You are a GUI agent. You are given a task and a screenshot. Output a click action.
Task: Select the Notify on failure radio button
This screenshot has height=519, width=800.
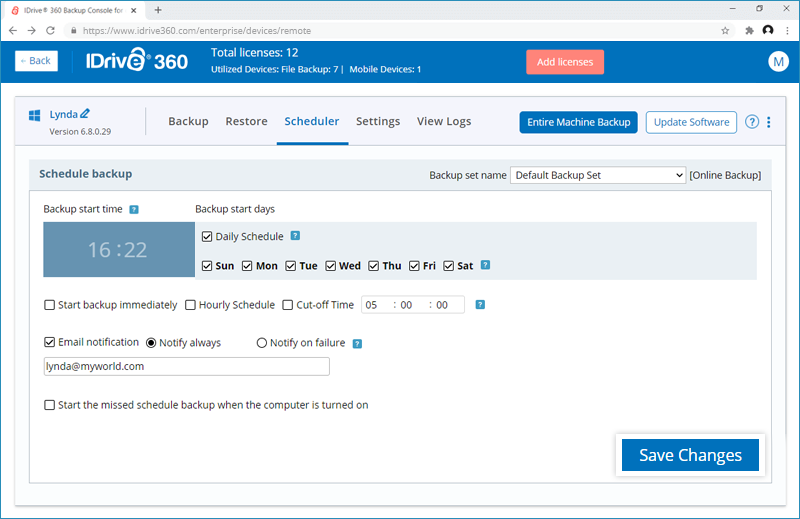262,343
